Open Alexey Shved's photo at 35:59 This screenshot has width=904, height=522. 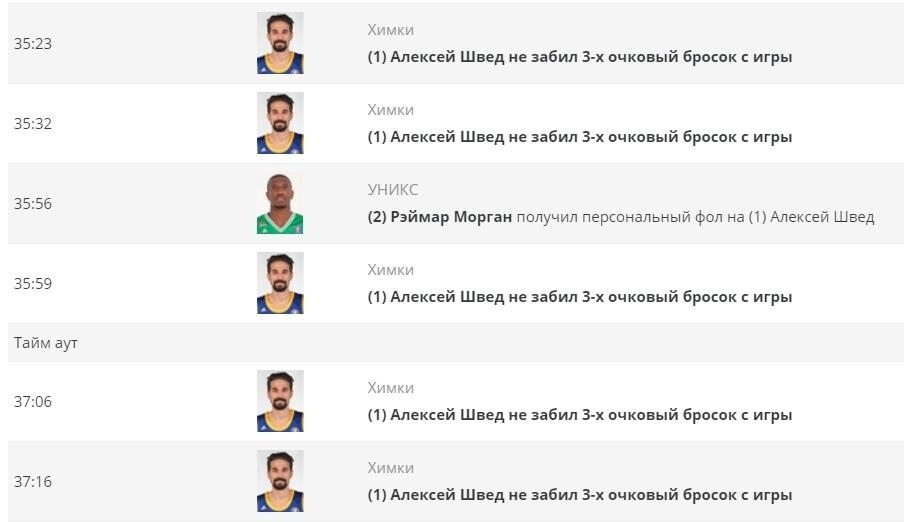pyautogui.click(x=280, y=283)
